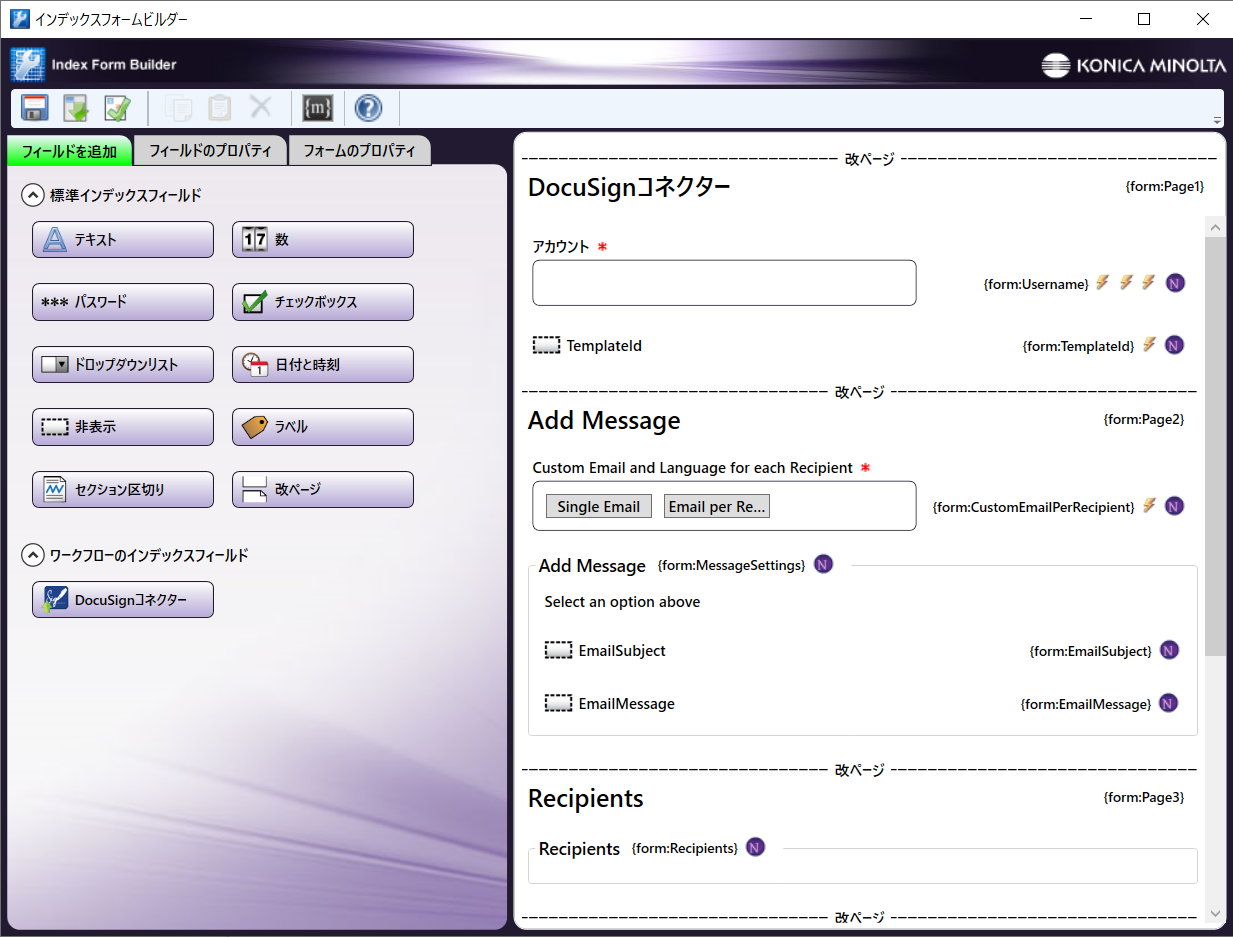This screenshot has width=1233, height=937.
Task: Click the TemplateId field name
Action: coord(604,345)
